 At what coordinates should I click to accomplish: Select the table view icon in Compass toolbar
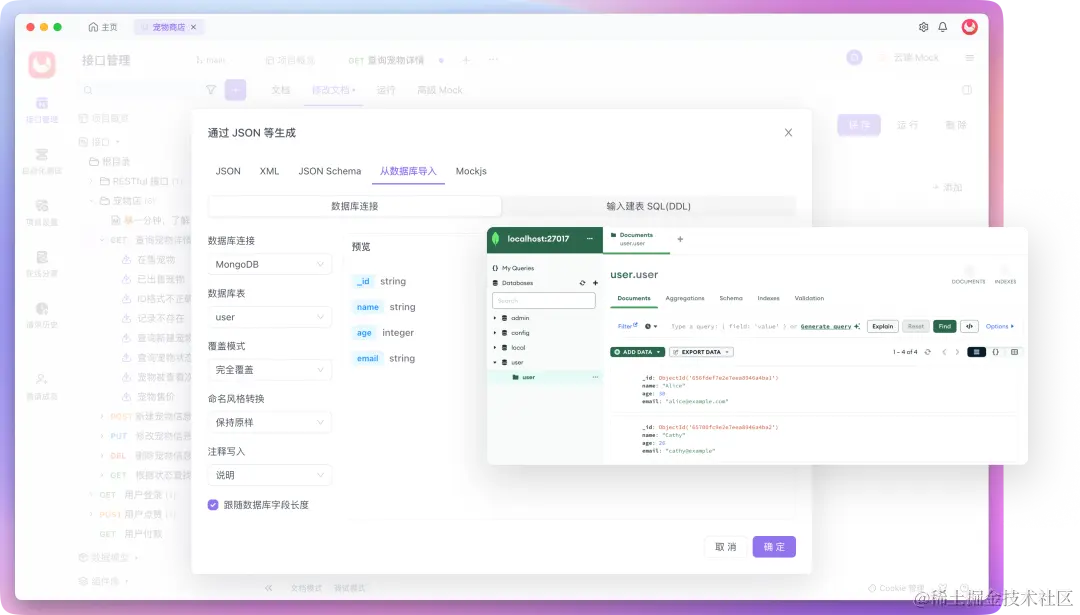[1015, 352]
